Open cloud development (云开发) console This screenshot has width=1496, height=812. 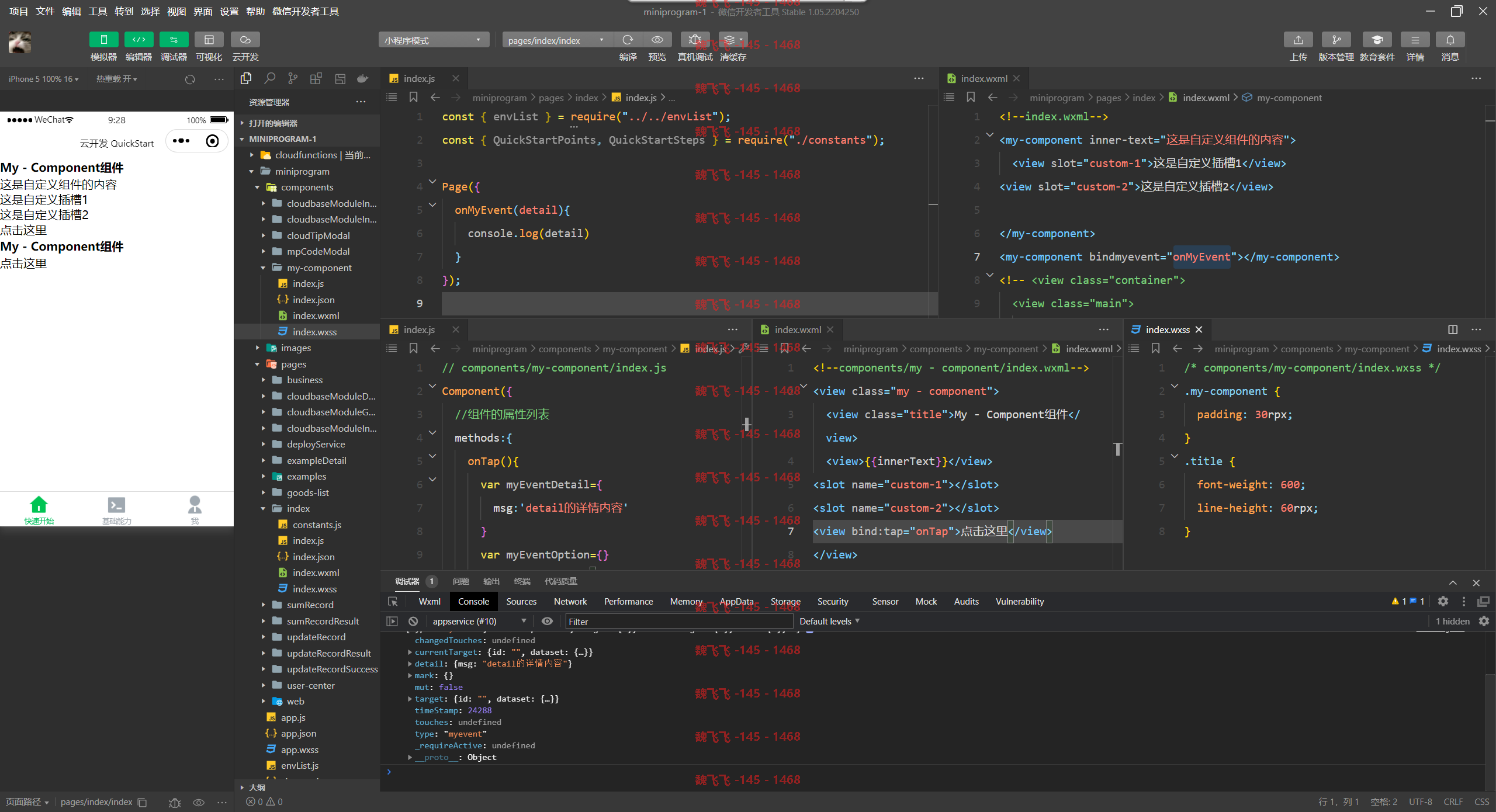[x=245, y=40]
